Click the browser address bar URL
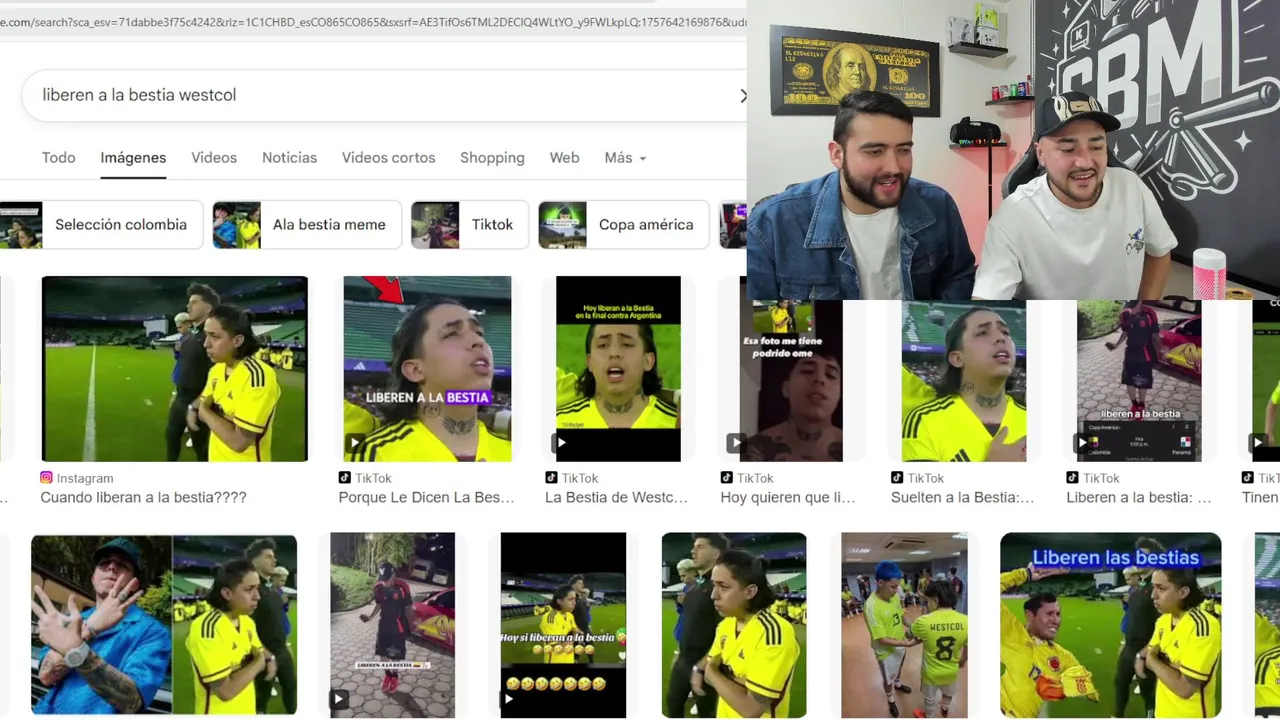Screen dimensions: 1280x720 [x=373, y=21]
